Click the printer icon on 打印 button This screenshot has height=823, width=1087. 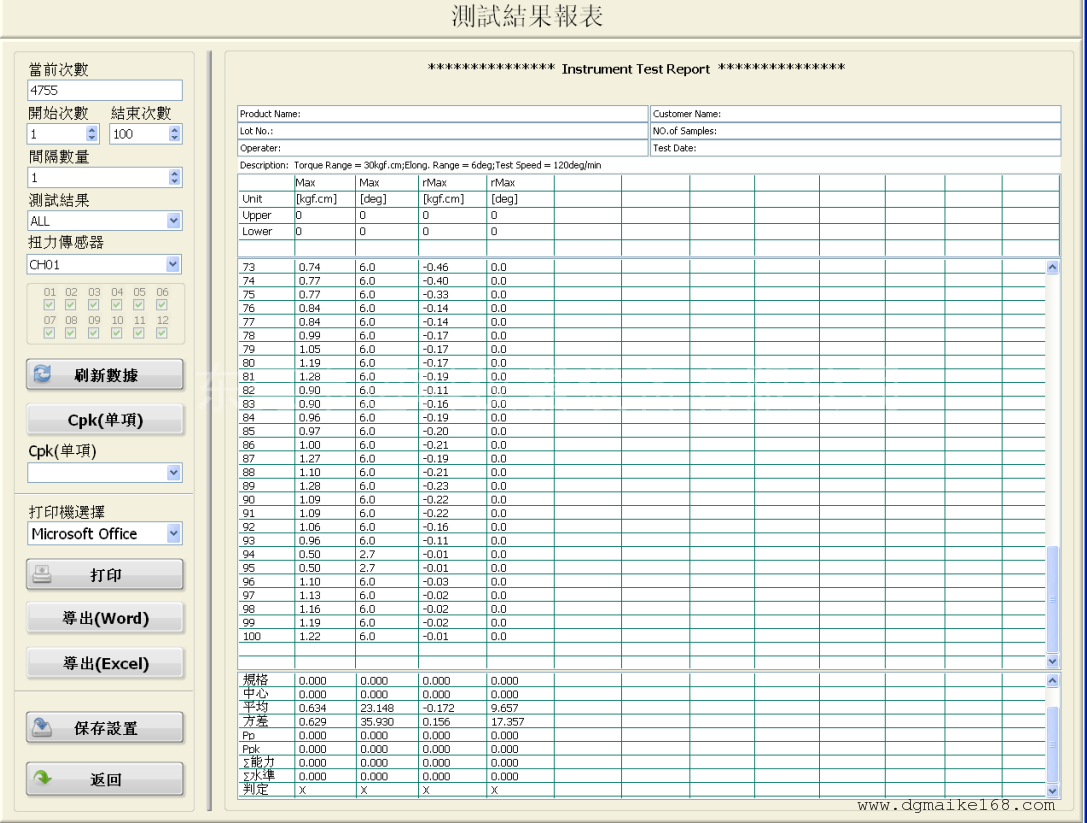click(x=43, y=574)
